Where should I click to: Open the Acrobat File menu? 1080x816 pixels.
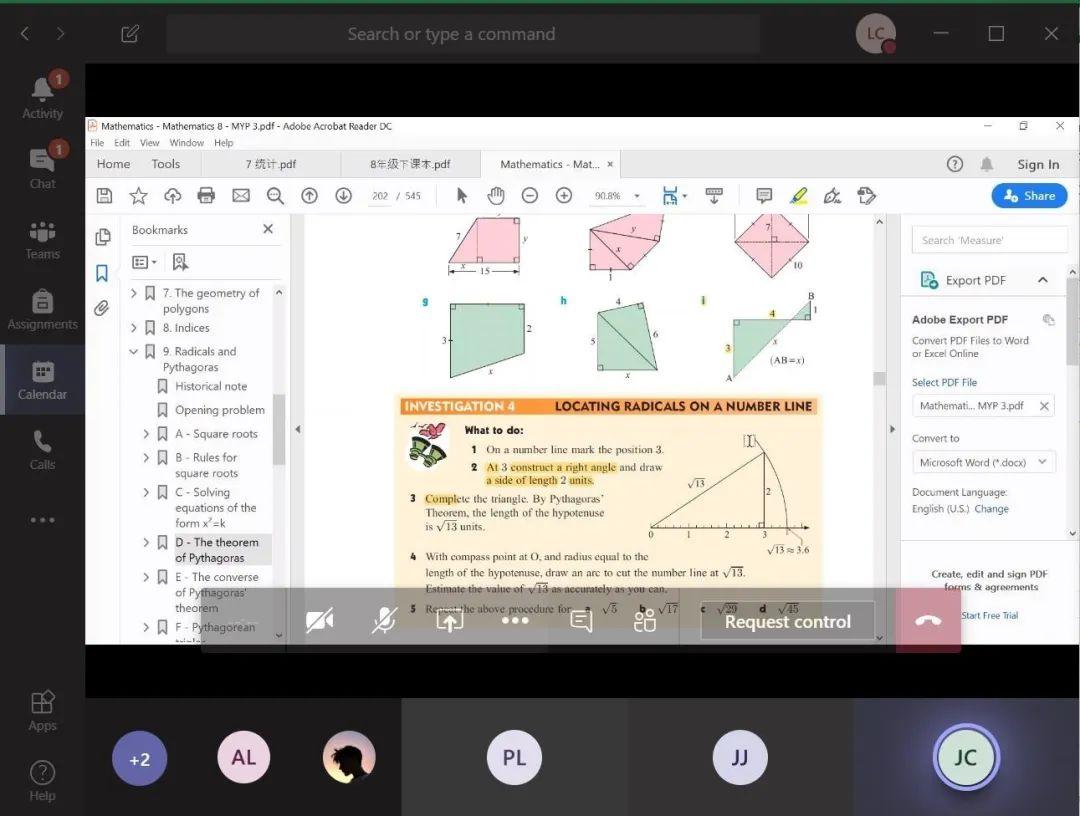(97, 143)
